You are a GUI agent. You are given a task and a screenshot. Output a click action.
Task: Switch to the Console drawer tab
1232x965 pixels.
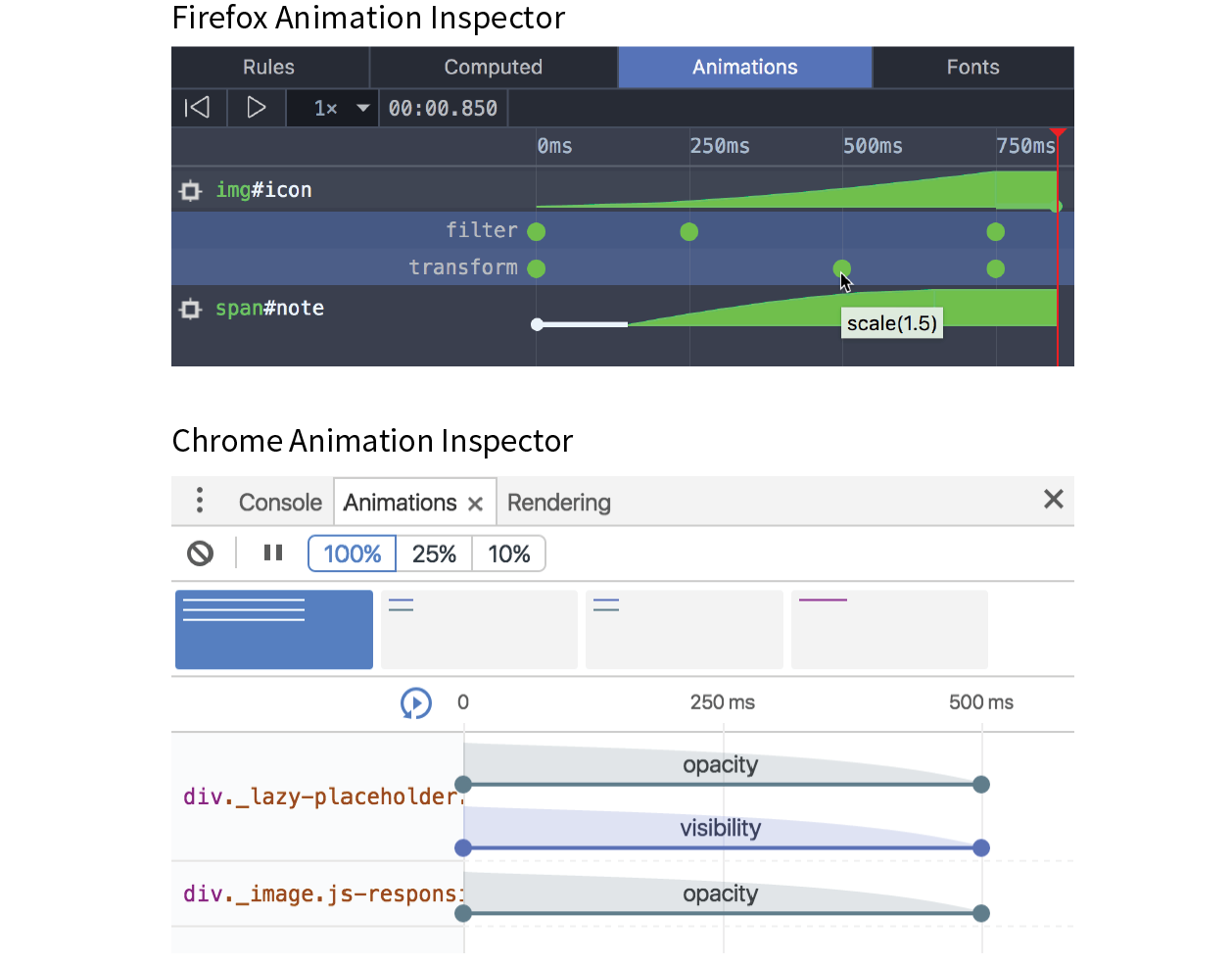click(280, 503)
